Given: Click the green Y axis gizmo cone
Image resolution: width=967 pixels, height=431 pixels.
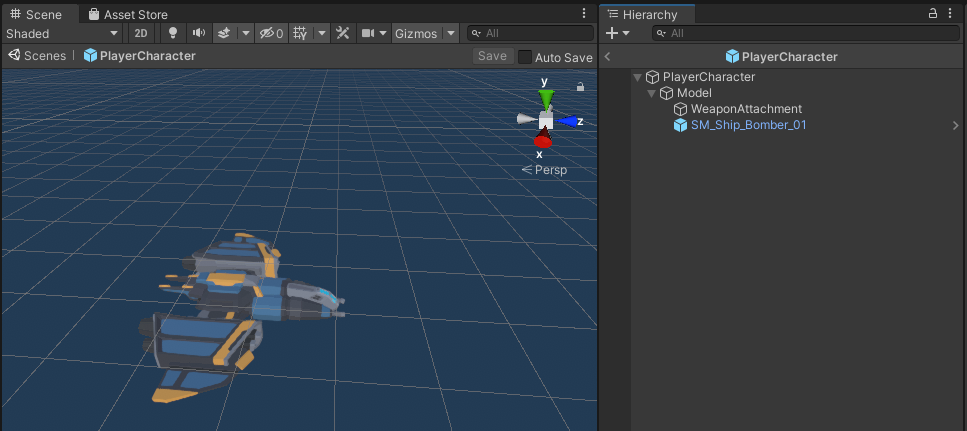Looking at the screenshot, I should pyautogui.click(x=546, y=99).
